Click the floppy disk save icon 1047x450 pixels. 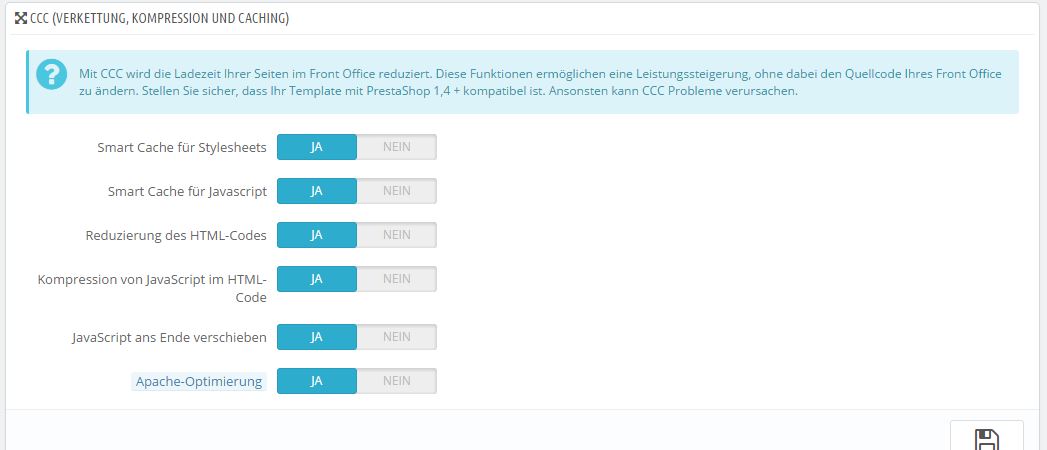tap(986, 440)
